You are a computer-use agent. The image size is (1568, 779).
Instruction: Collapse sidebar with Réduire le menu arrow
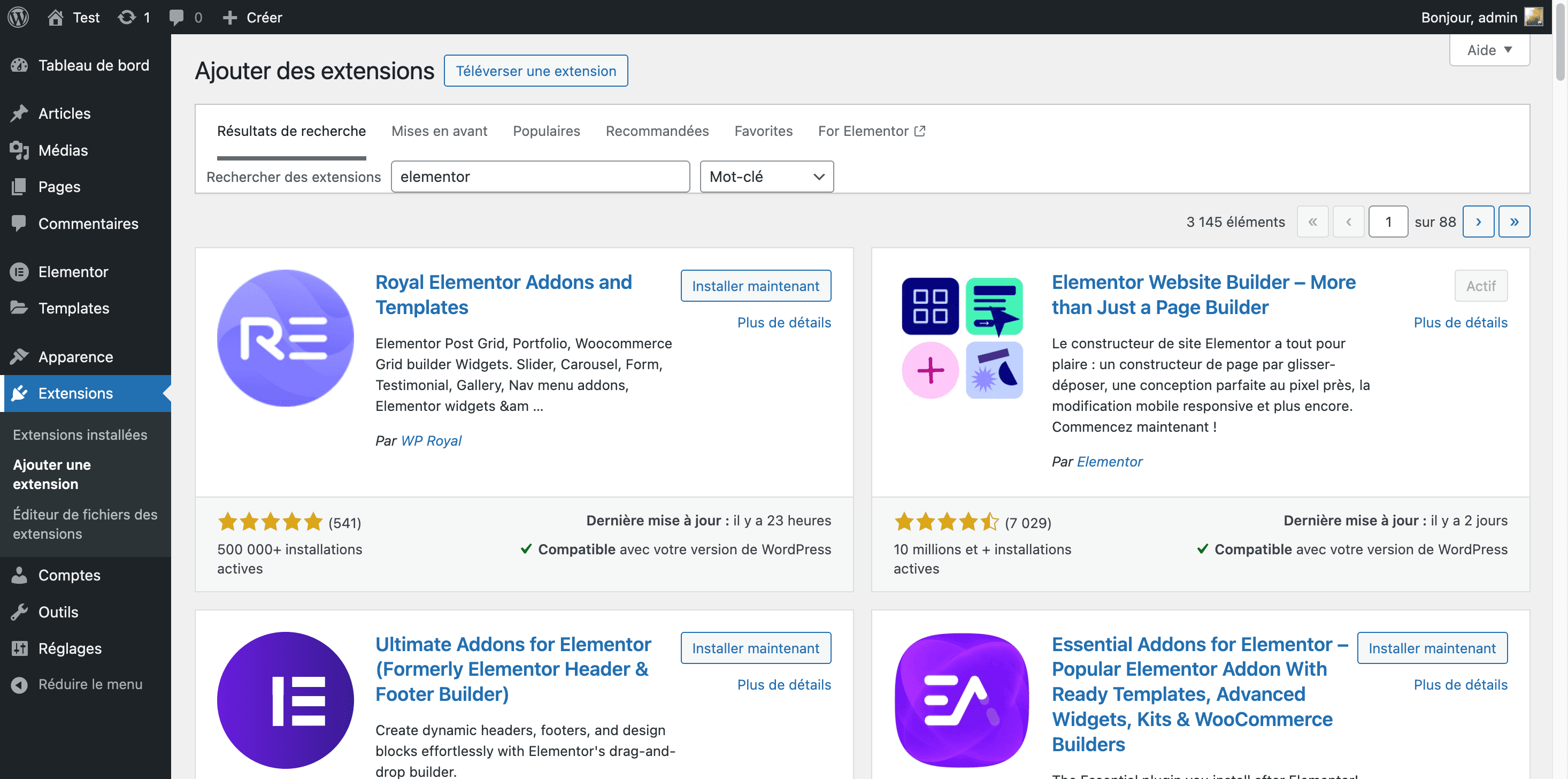click(19, 685)
